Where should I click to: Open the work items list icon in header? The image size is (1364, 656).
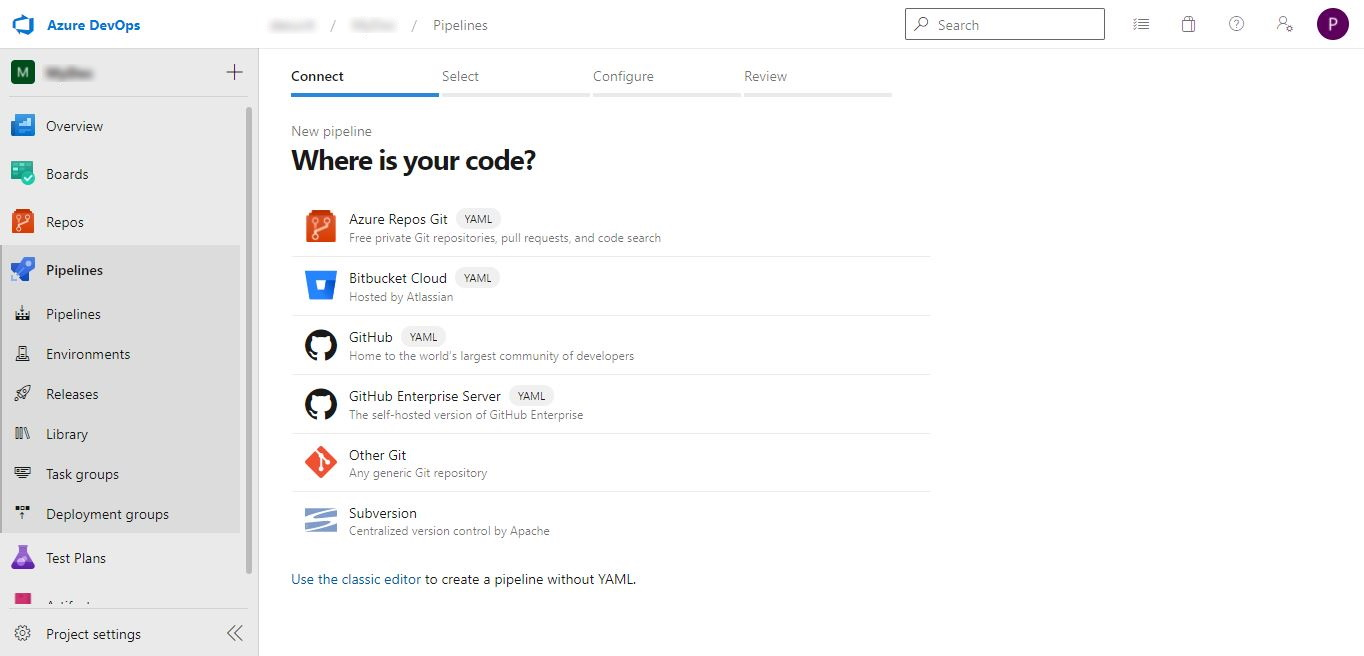pyautogui.click(x=1141, y=25)
